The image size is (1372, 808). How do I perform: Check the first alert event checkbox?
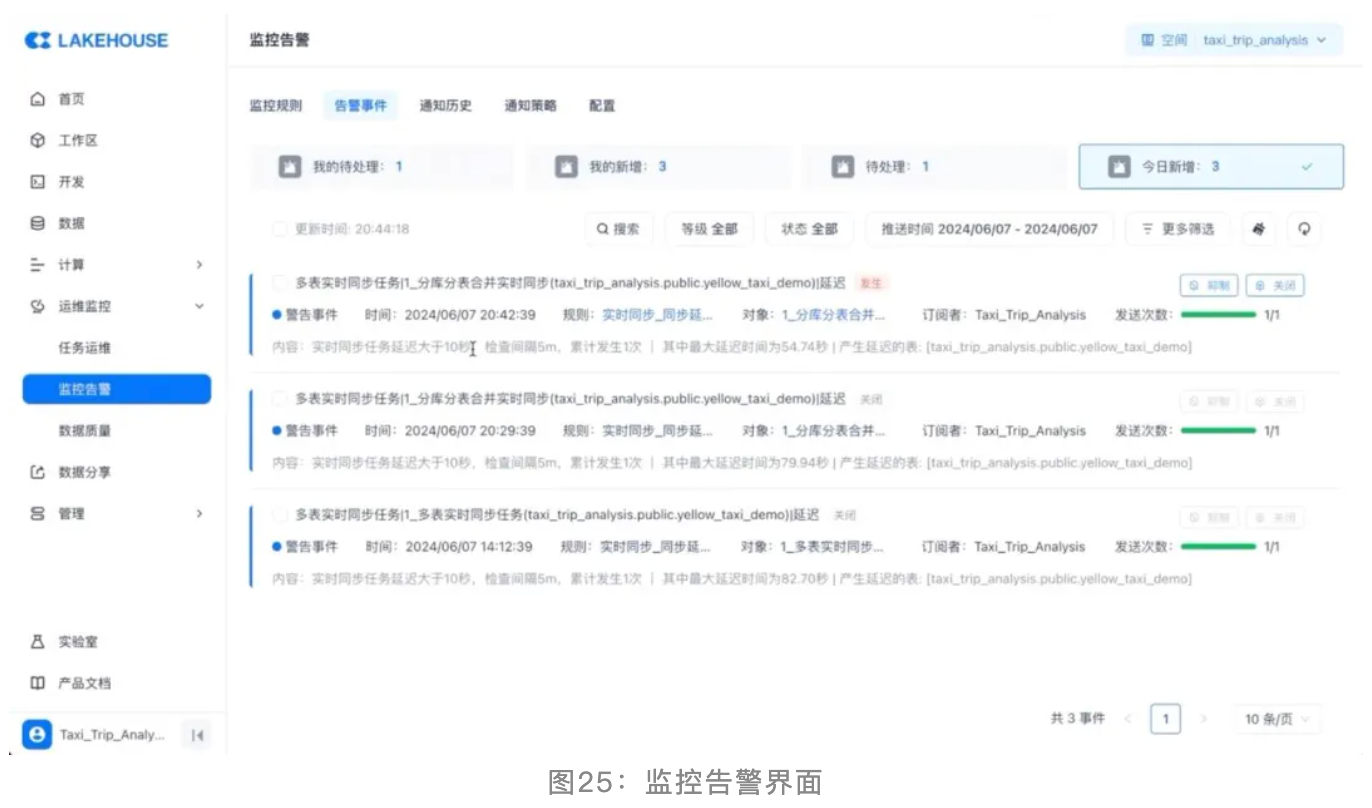tap(280, 283)
